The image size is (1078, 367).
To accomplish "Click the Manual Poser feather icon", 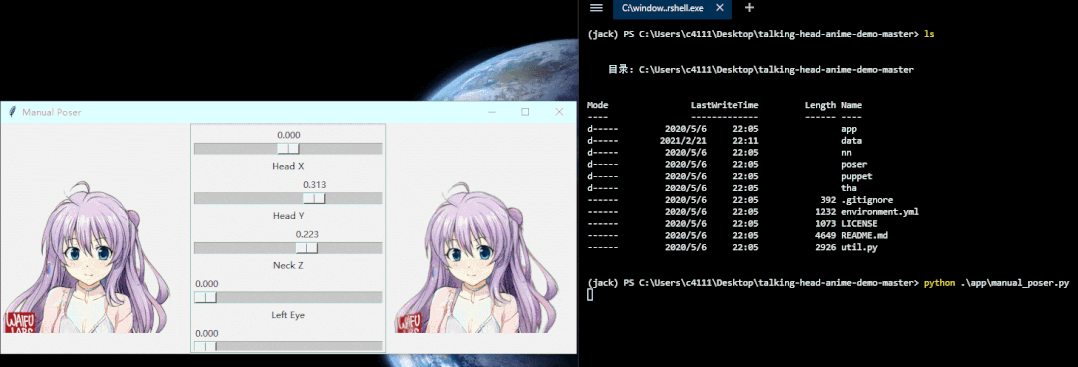I will (12, 112).
